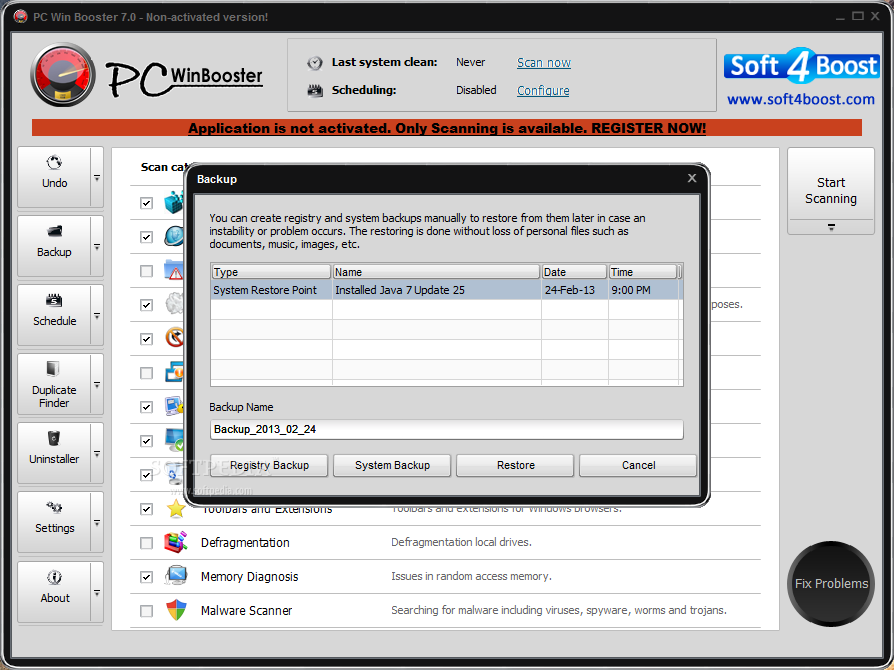
Task: Click the Undo sidebar icon
Action: tap(54, 163)
